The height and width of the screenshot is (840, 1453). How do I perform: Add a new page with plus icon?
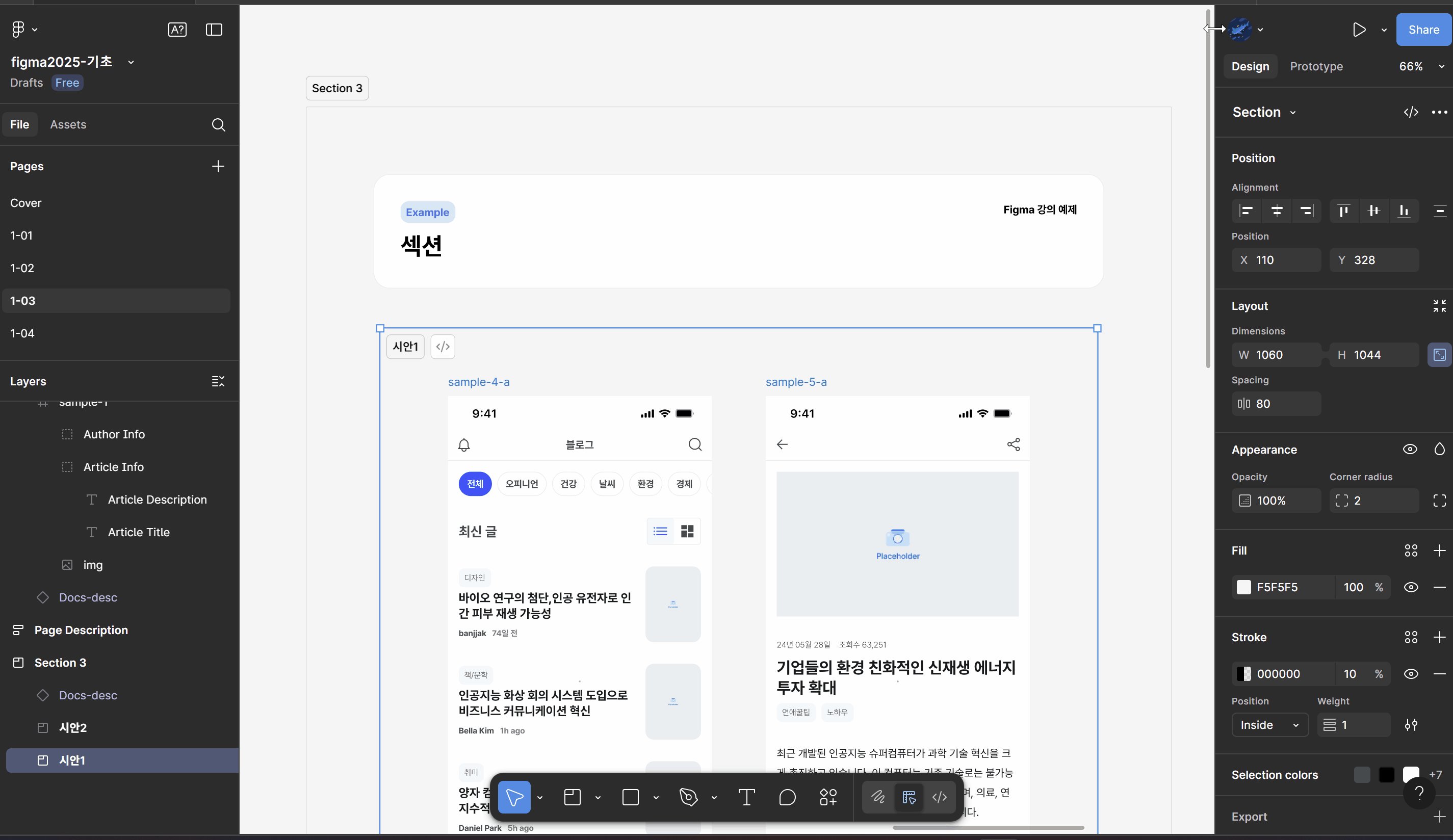click(x=218, y=167)
